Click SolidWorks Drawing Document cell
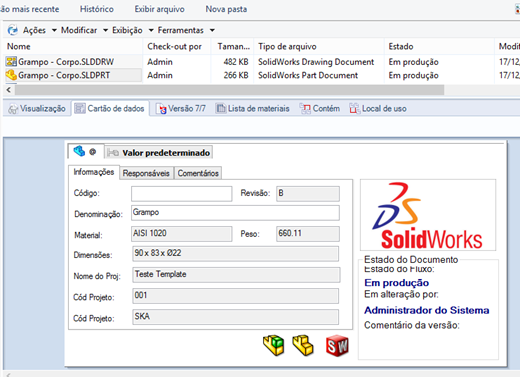This screenshot has width=520, height=377. (x=316, y=62)
